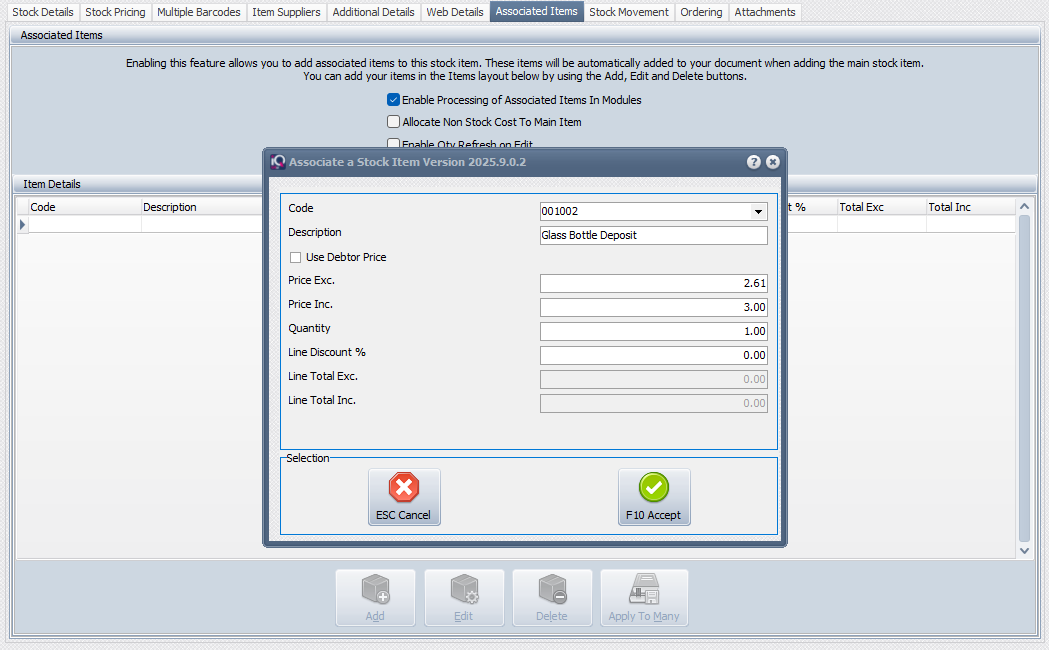Enable the Use Debtor Price checkbox
Screen dimensions: 1049x650
click(x=295, y=258)
